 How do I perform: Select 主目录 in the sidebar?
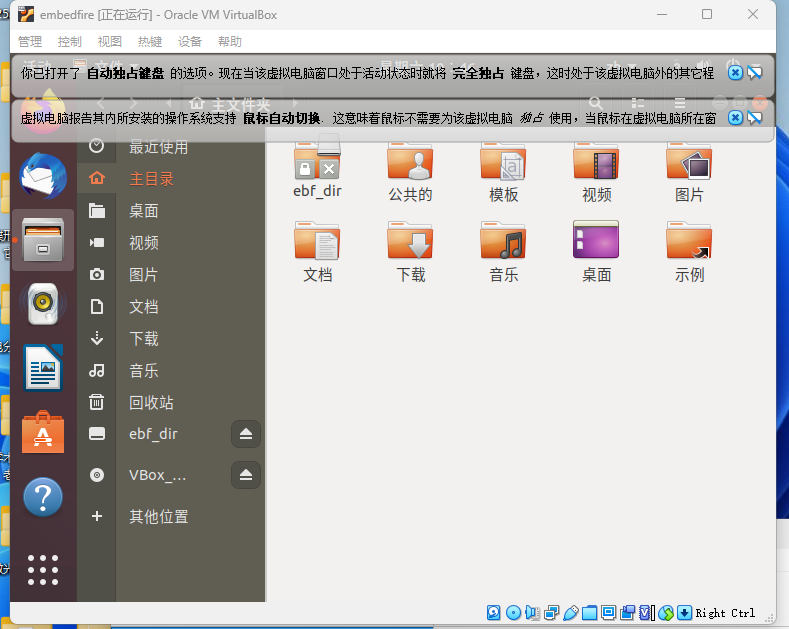tap(171, 179)
